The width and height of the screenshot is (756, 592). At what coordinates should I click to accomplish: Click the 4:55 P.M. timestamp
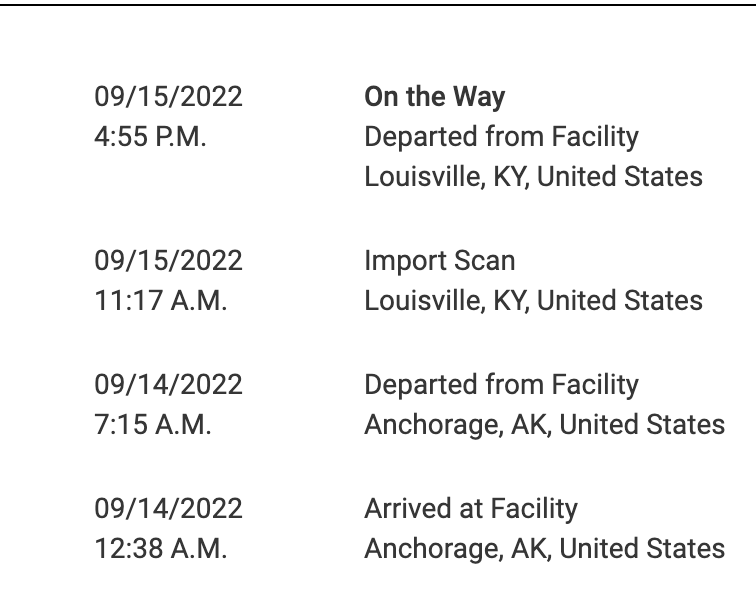tap(150, 137)
